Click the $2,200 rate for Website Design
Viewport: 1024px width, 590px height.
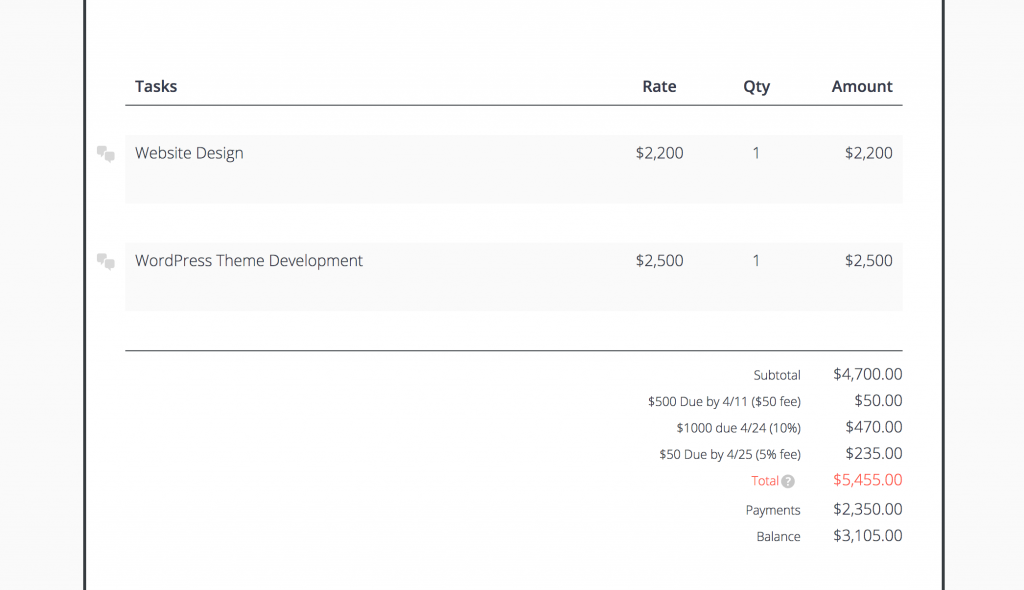pos(659,153)
